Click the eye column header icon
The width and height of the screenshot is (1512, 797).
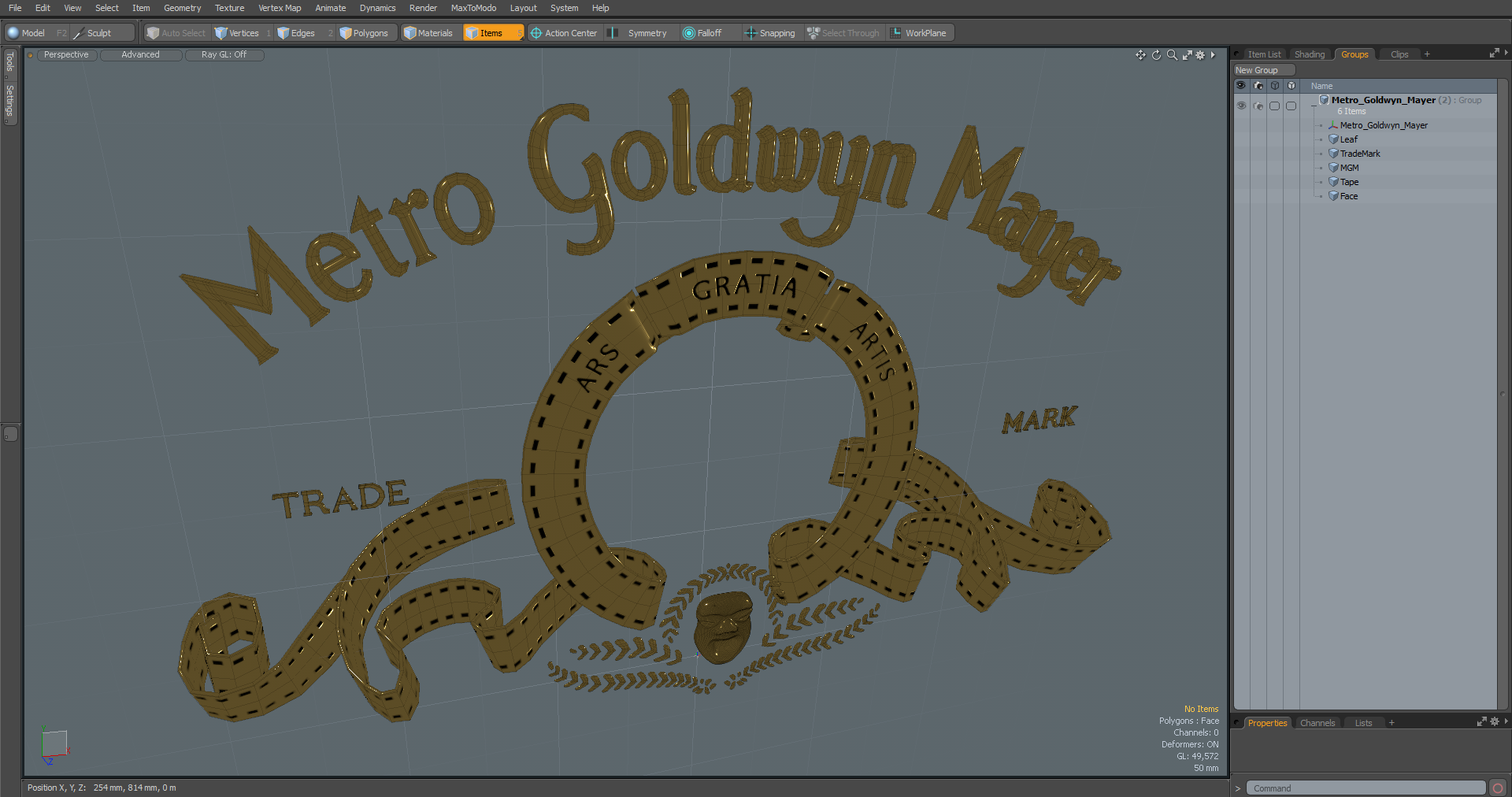[x=1241, y=86]
